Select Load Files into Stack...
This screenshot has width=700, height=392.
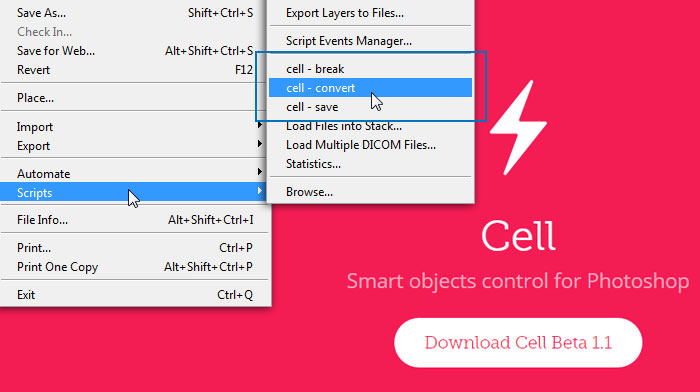coord(370,126)
